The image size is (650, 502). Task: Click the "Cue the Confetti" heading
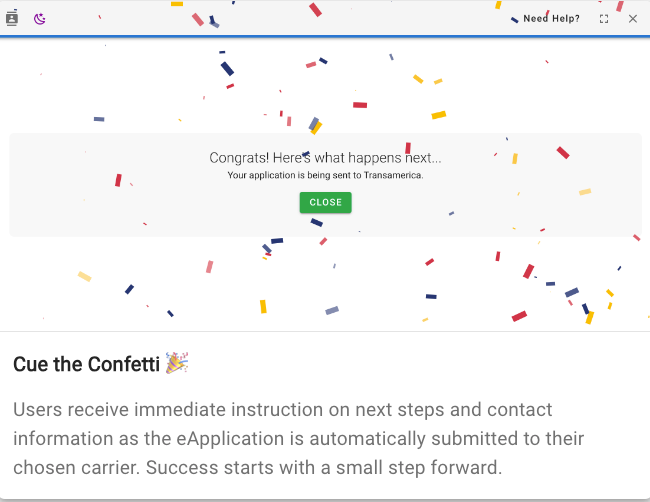pos(86,364)
